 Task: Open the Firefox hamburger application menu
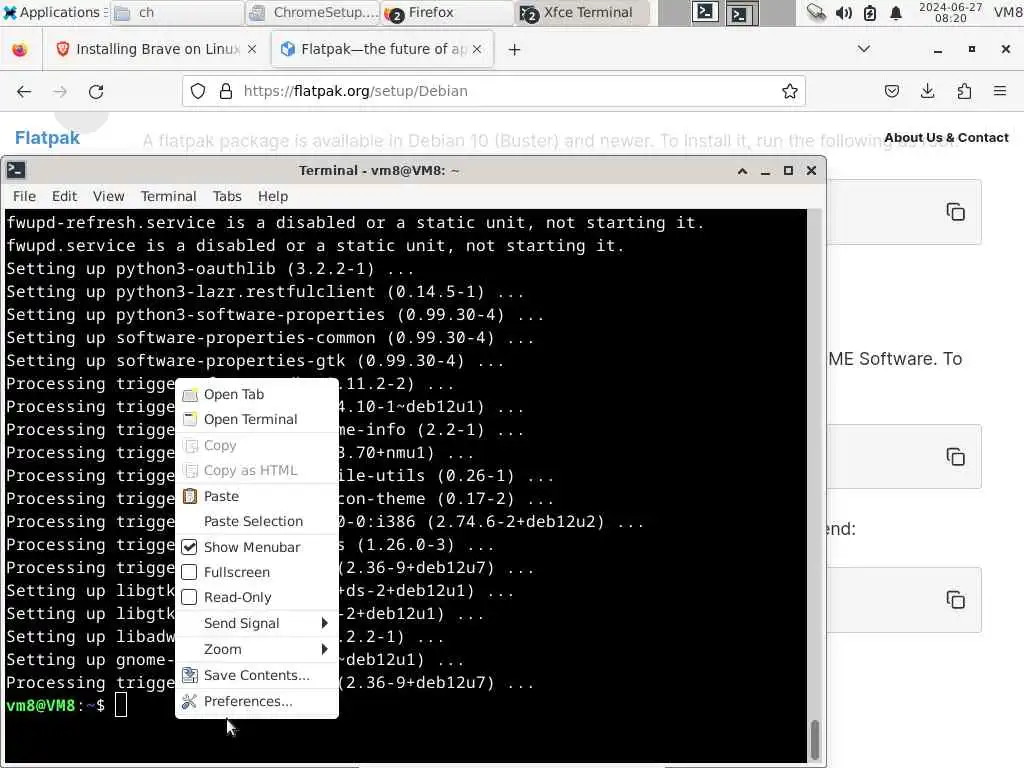click(x=1000, y=91)
